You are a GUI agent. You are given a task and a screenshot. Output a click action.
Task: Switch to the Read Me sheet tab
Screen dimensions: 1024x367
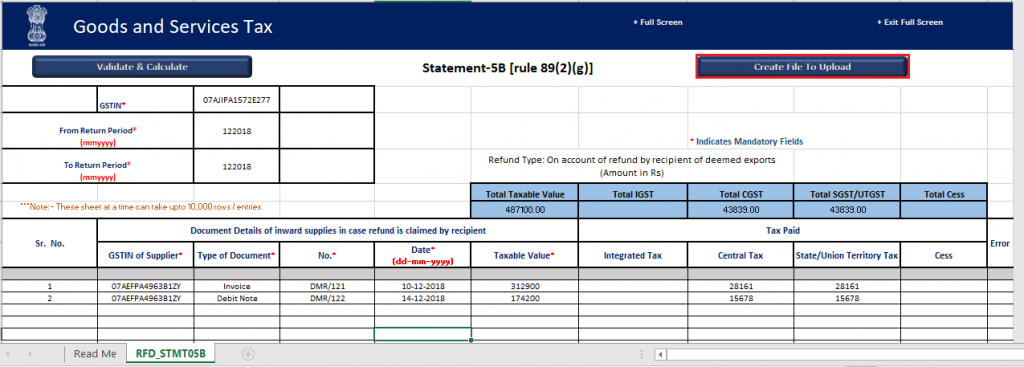click(95, 353)
